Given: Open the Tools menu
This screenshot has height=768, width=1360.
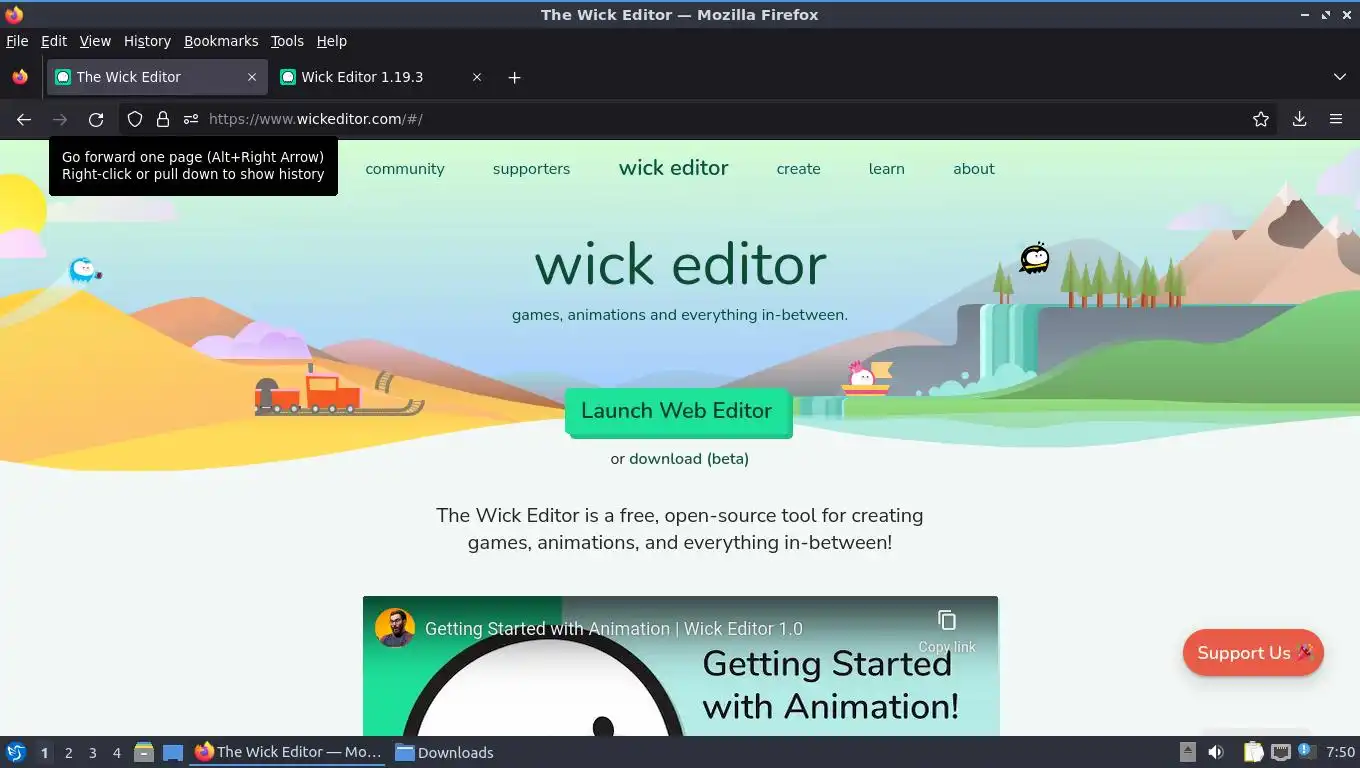Looking at the screenshot, I should 287,41.
